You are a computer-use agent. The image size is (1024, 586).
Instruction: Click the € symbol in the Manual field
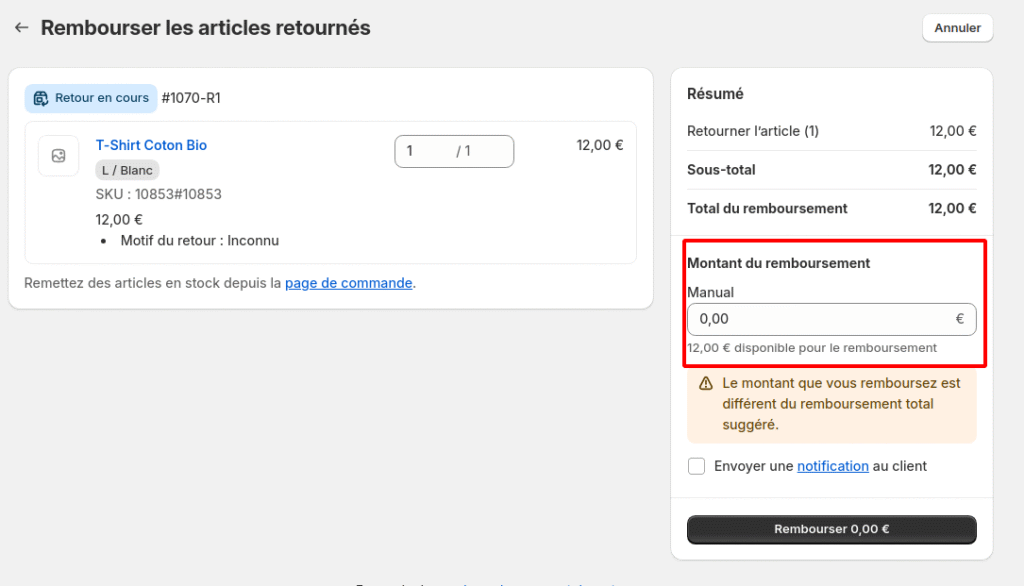[959, 319]
